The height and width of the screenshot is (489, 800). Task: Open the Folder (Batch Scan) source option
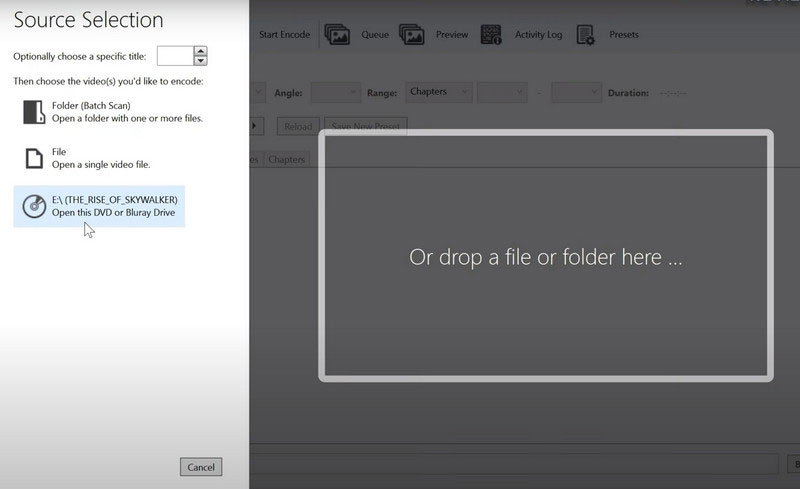[x=112, y=112]
